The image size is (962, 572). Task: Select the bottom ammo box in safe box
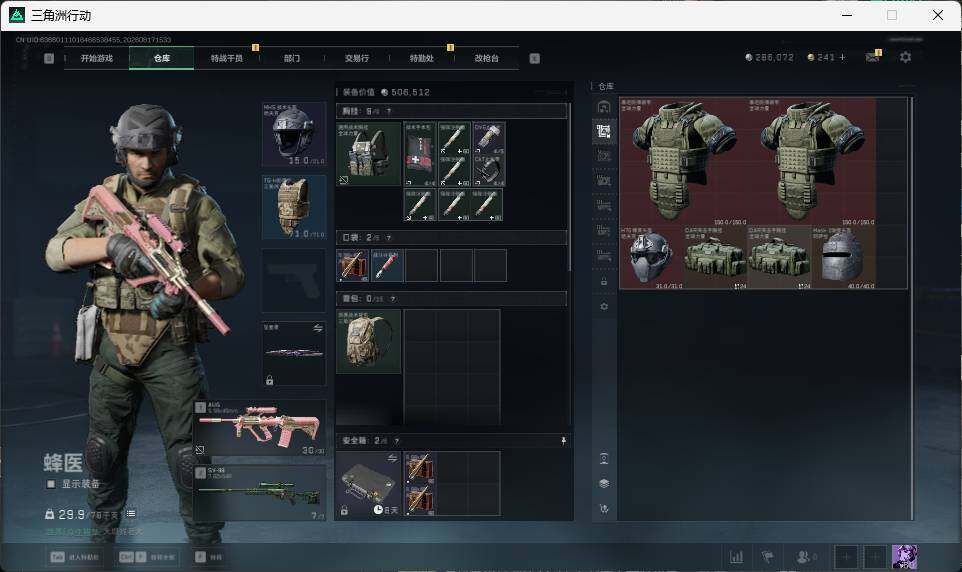coord(420,500)
